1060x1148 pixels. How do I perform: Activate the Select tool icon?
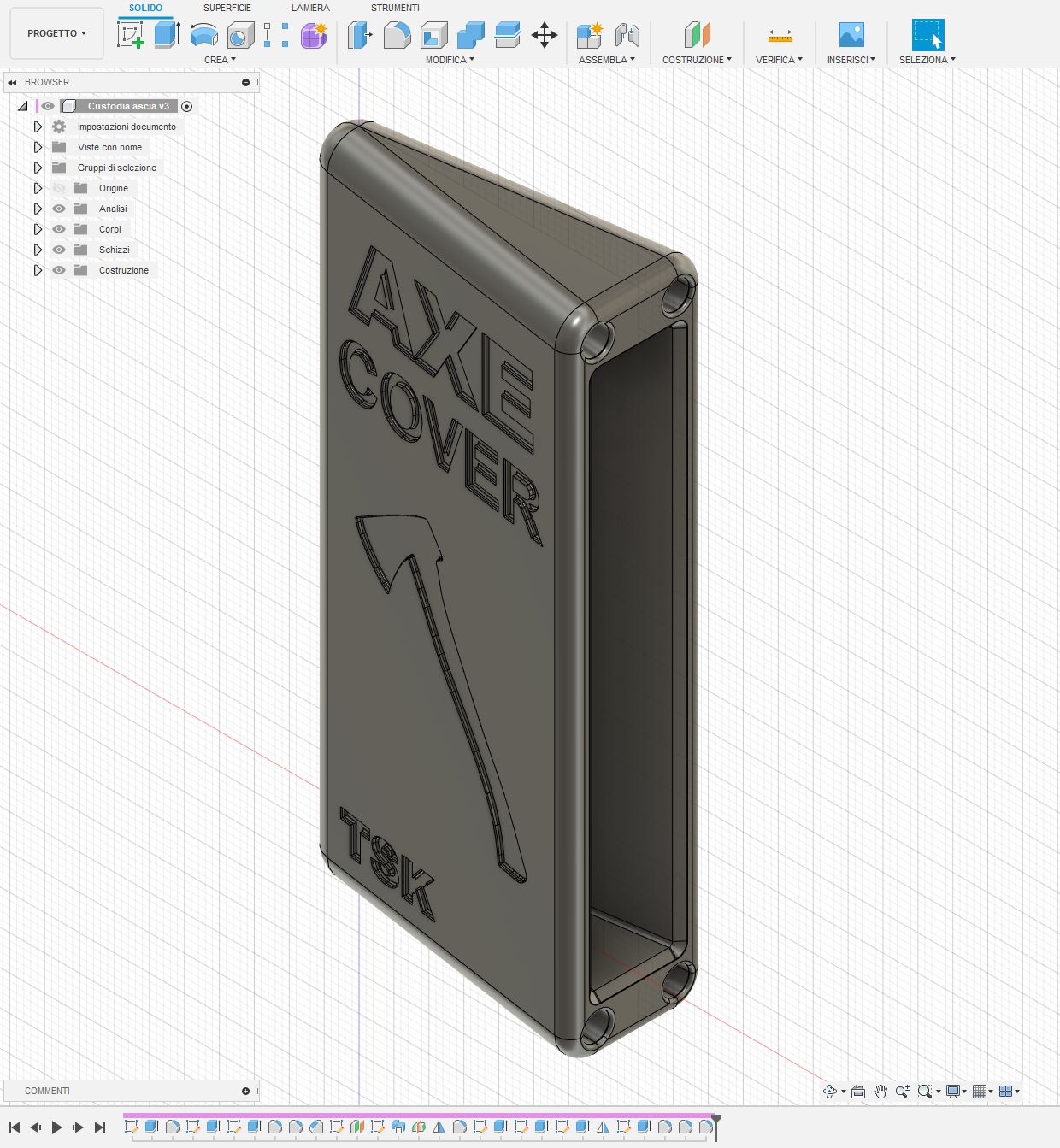[927, 35]
